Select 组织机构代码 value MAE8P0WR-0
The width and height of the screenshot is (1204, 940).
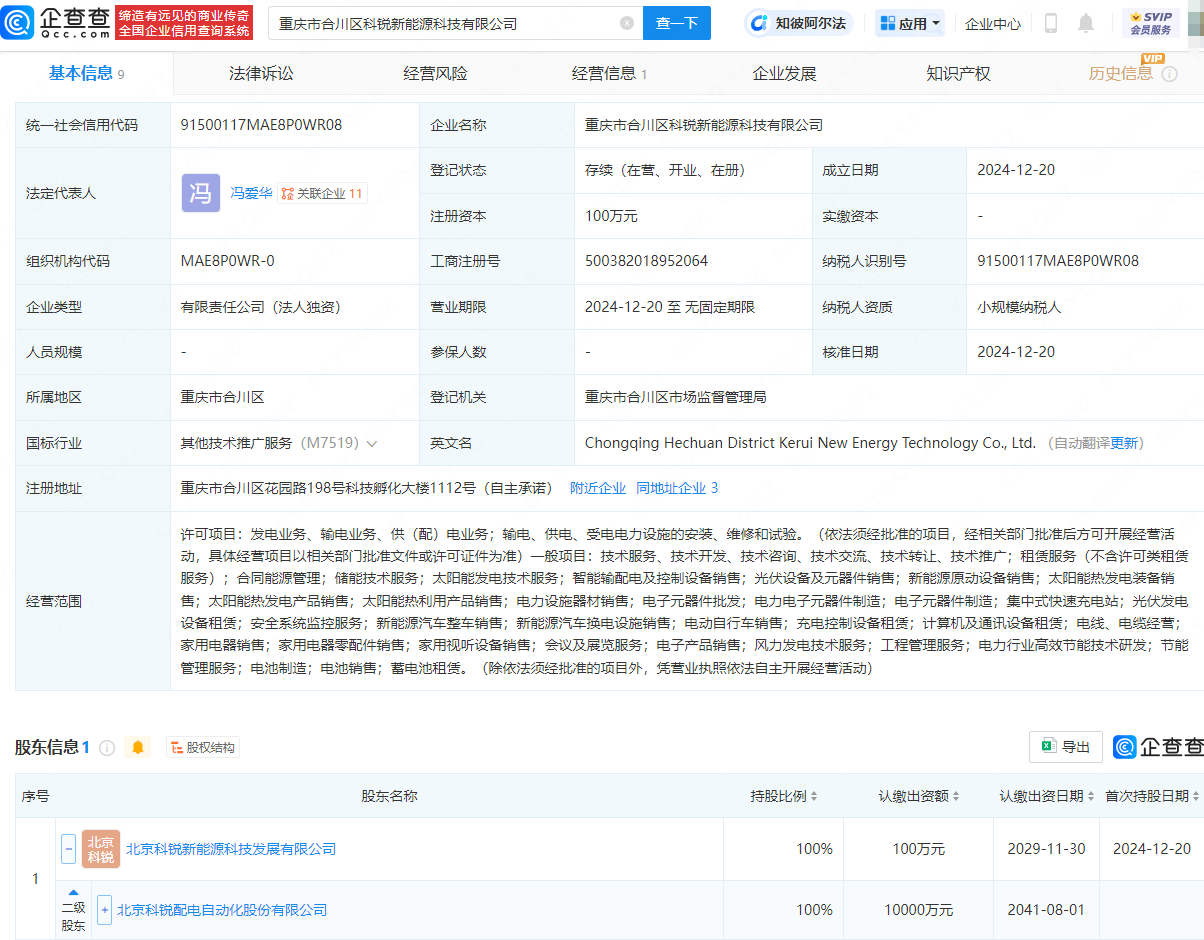(228, 261)
